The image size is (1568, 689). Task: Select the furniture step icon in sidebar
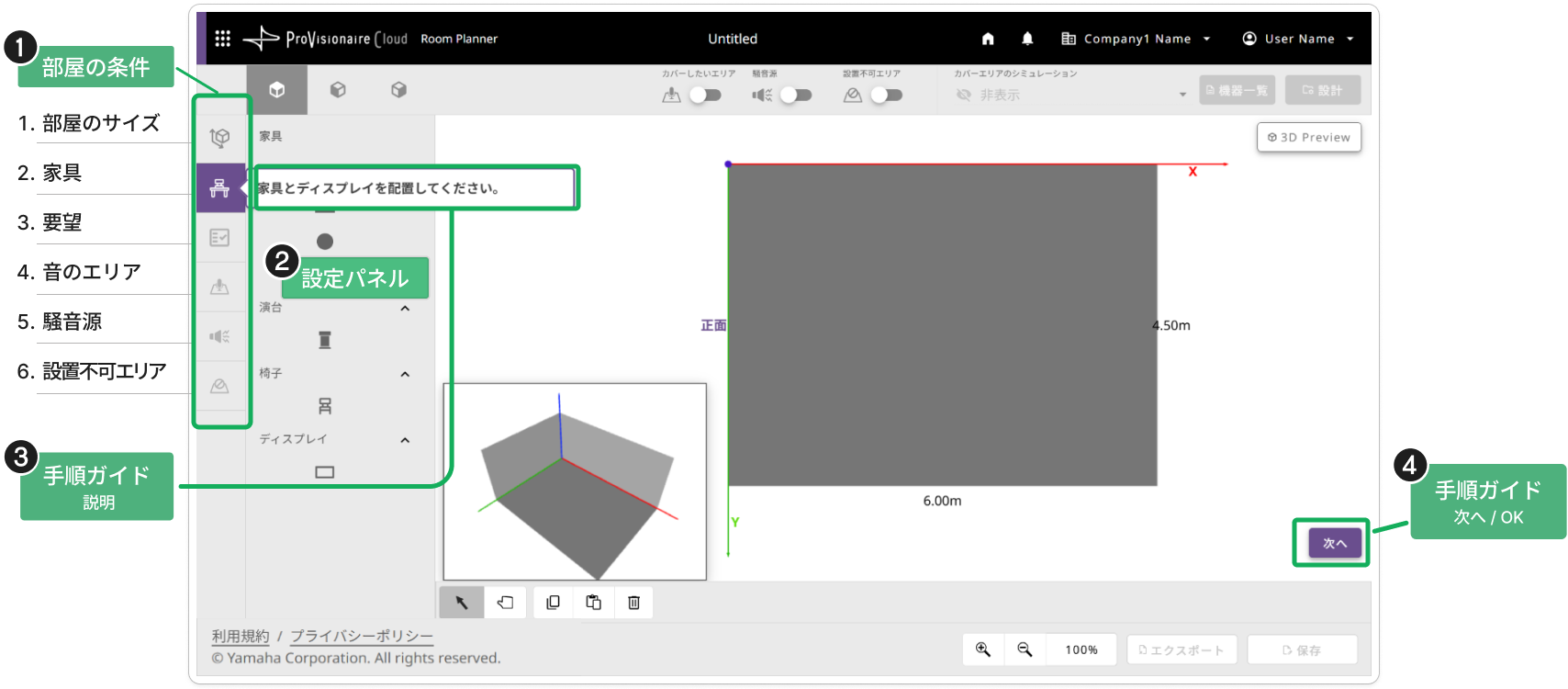pyautogui.click(x=220, y=188)
